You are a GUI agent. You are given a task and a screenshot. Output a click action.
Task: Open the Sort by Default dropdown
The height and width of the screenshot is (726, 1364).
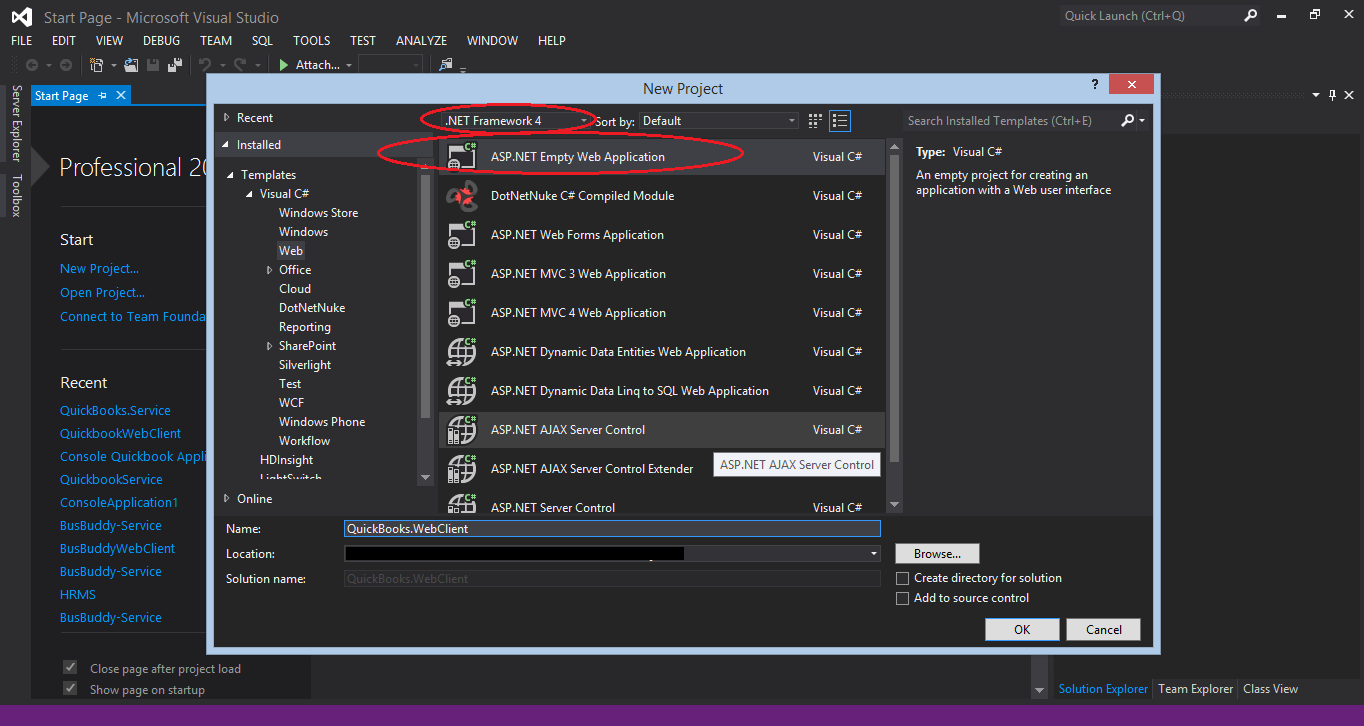(718, 121)
